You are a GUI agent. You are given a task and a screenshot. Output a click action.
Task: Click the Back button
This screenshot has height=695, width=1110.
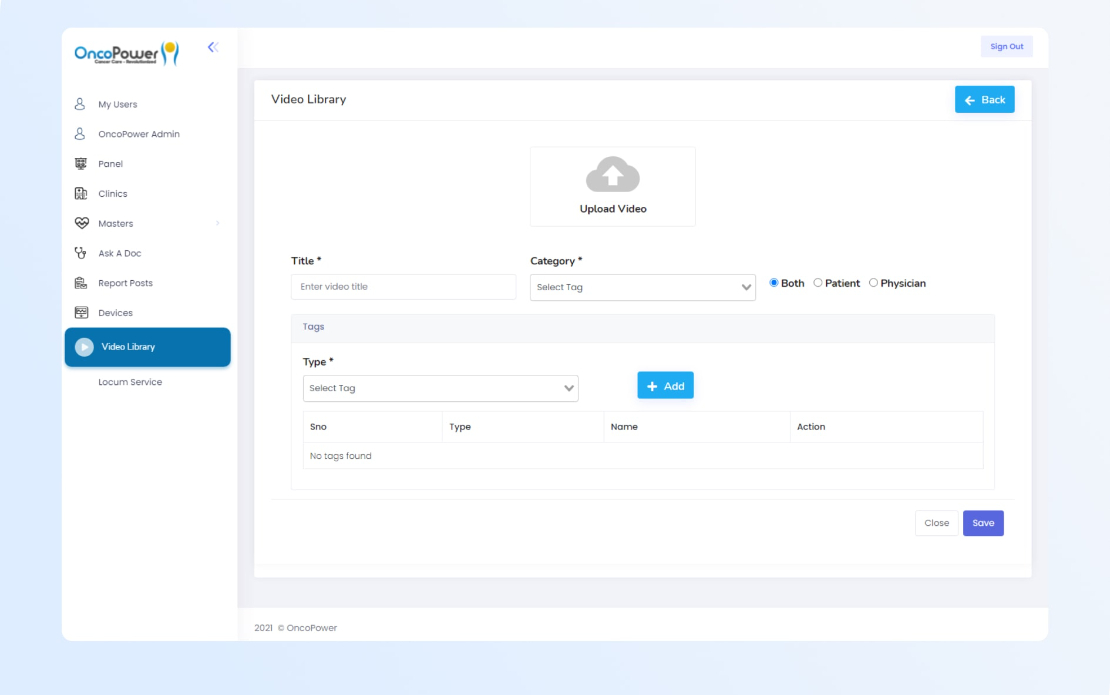click(985, 100)
